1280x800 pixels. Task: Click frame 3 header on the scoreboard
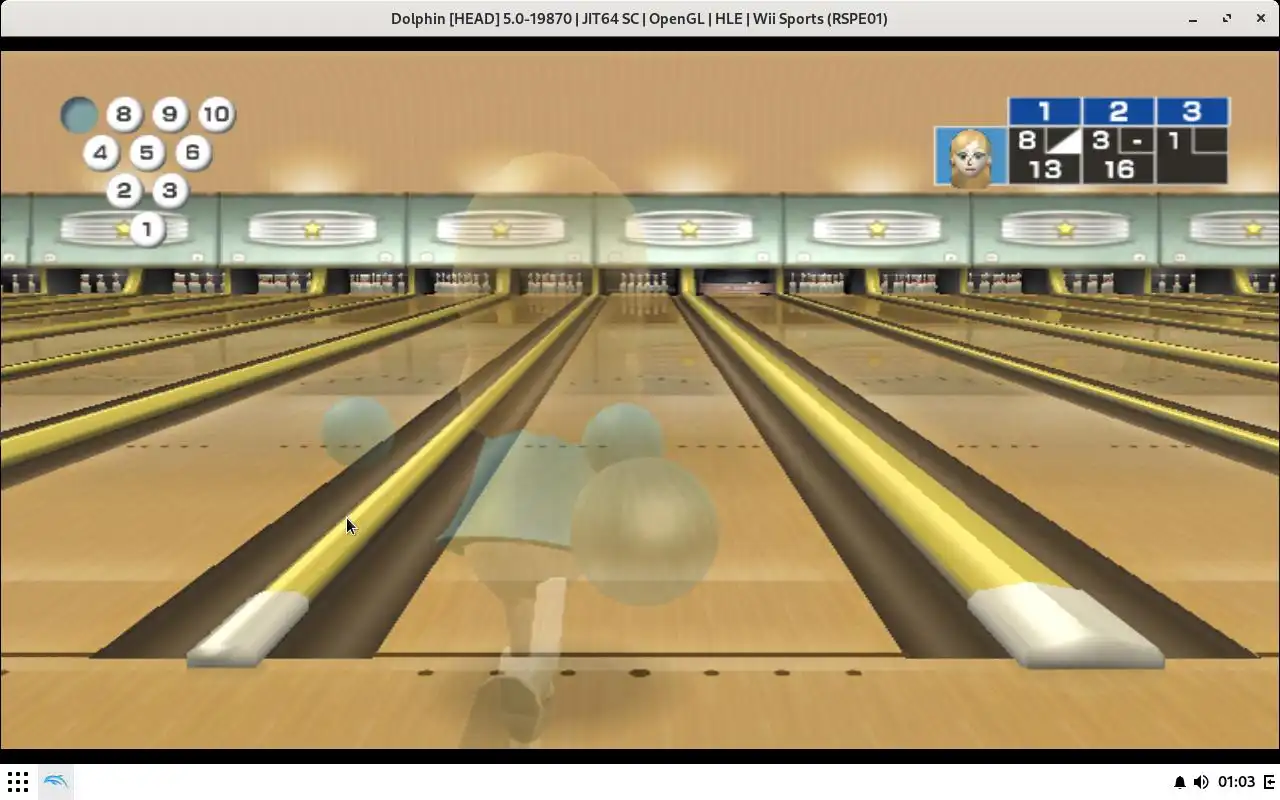pyautogui.click(x=1192, y=111)
